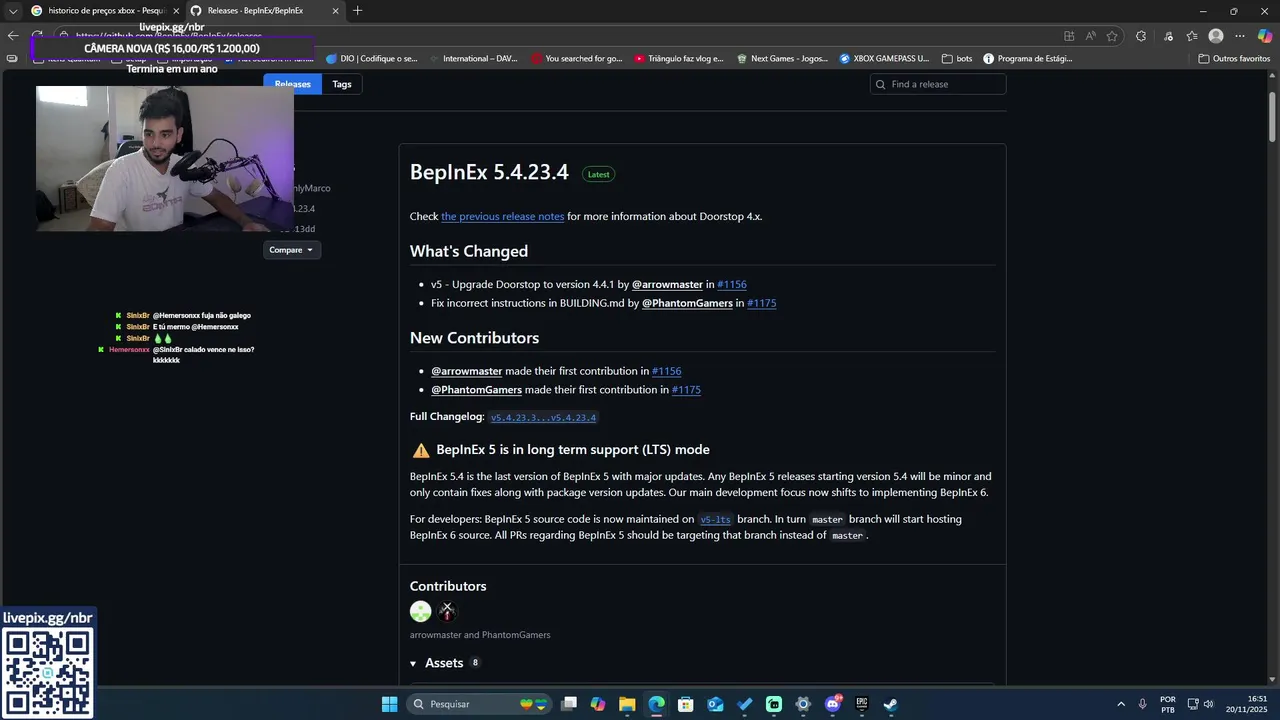This screenshot has width=1280, height=720.
Task: Click the Windows taskbar Pesquisar search box
Action: (479, 704)
